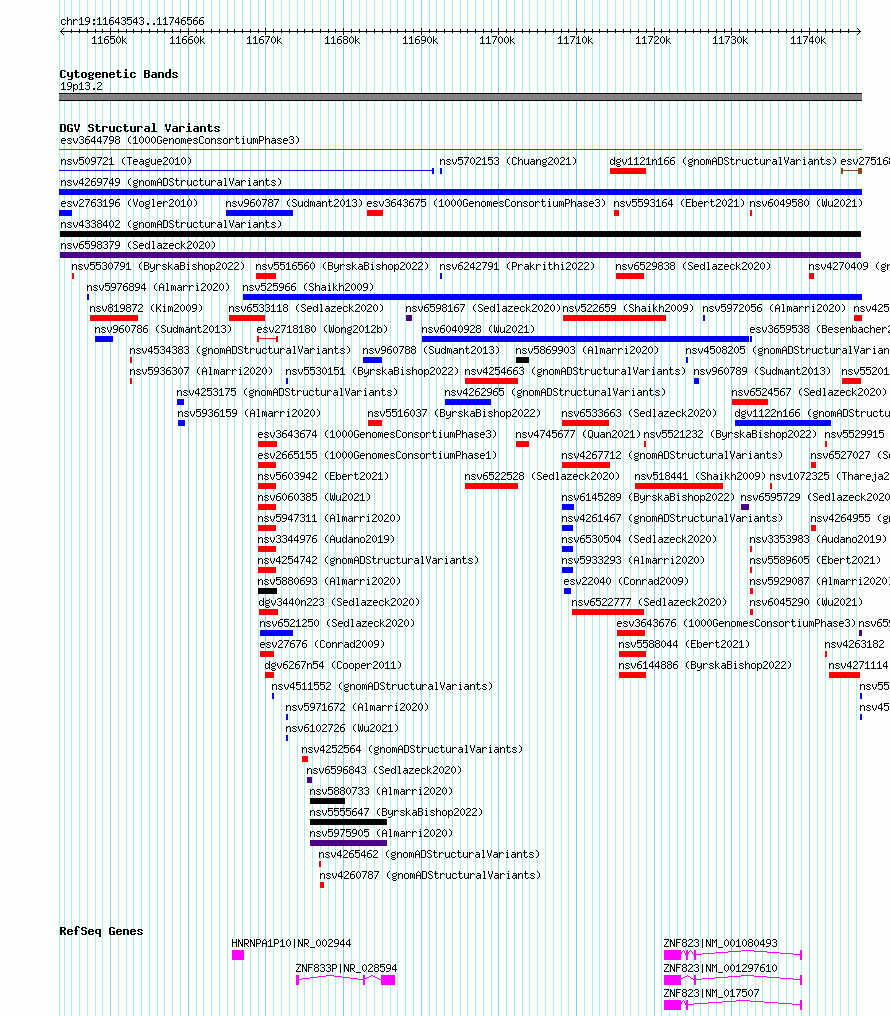Click blue bar under nsv6040928 (Wu2021)
The height and width of the screenshot is (1016, 890).
(586, 339)
